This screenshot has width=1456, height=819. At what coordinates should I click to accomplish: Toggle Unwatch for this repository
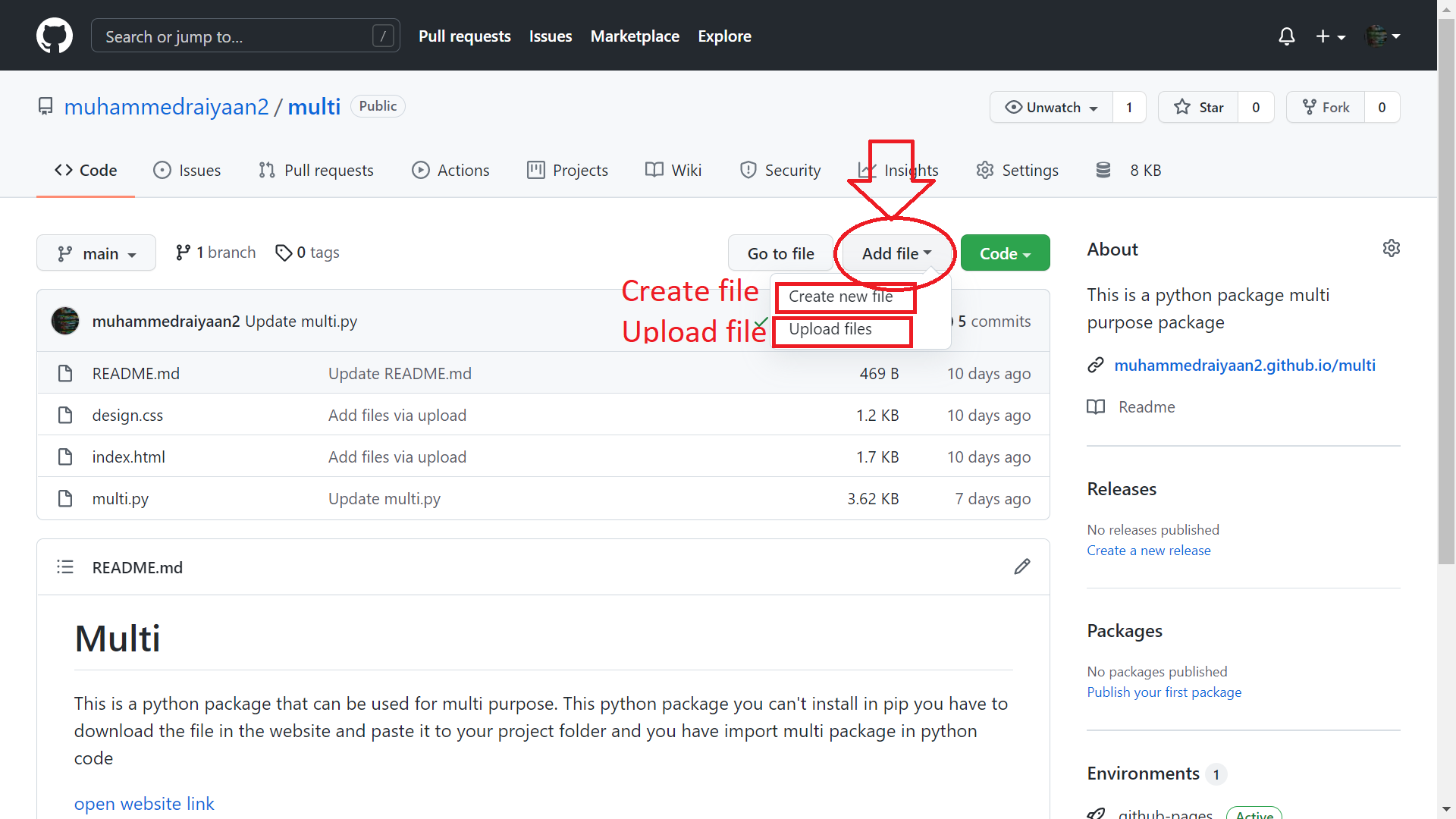[1051, 107]
